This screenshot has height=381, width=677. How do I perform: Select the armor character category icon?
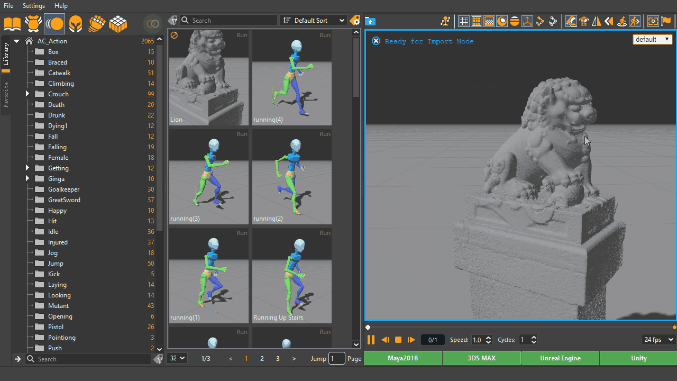point(33,23)
